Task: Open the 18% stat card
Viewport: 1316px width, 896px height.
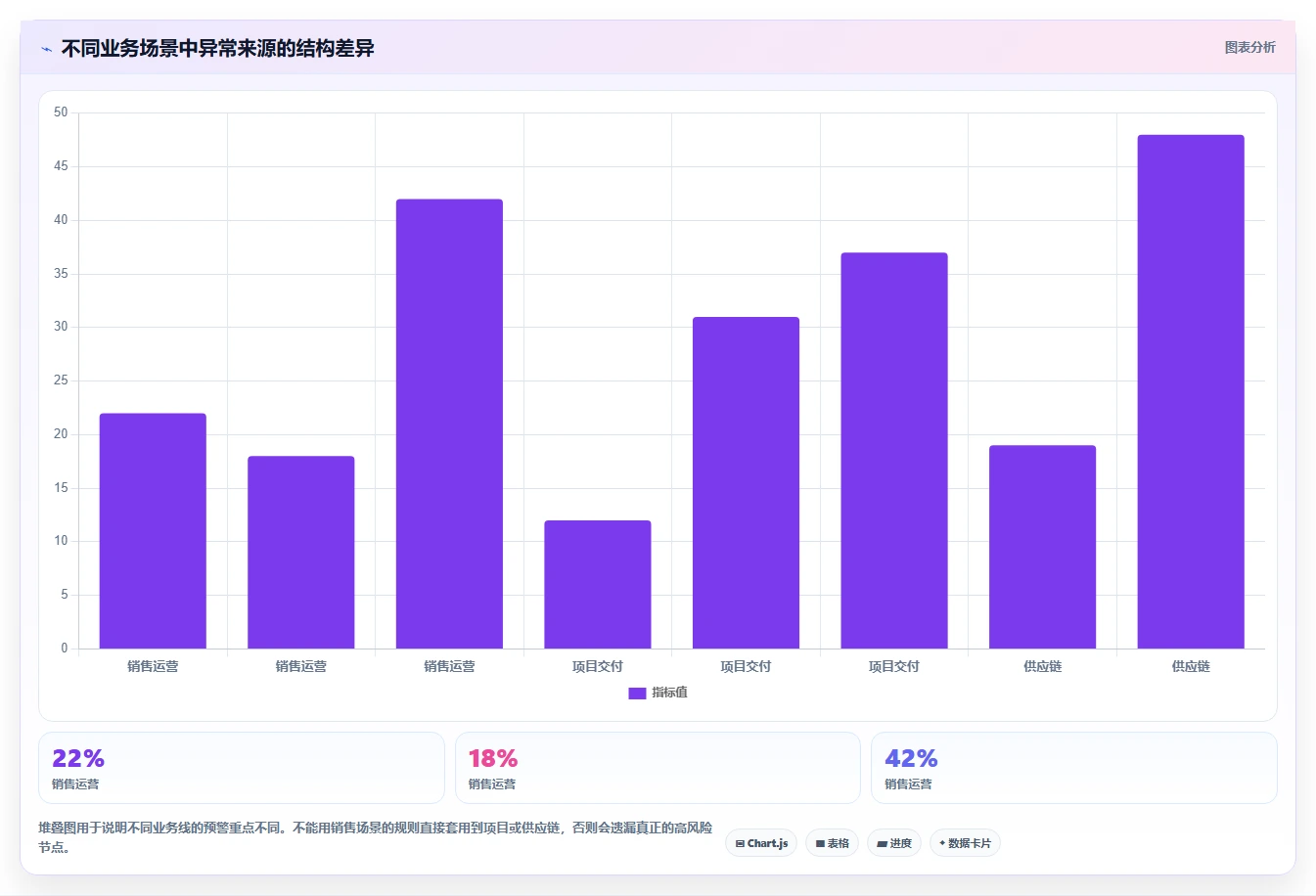Action: coord(658,768)
